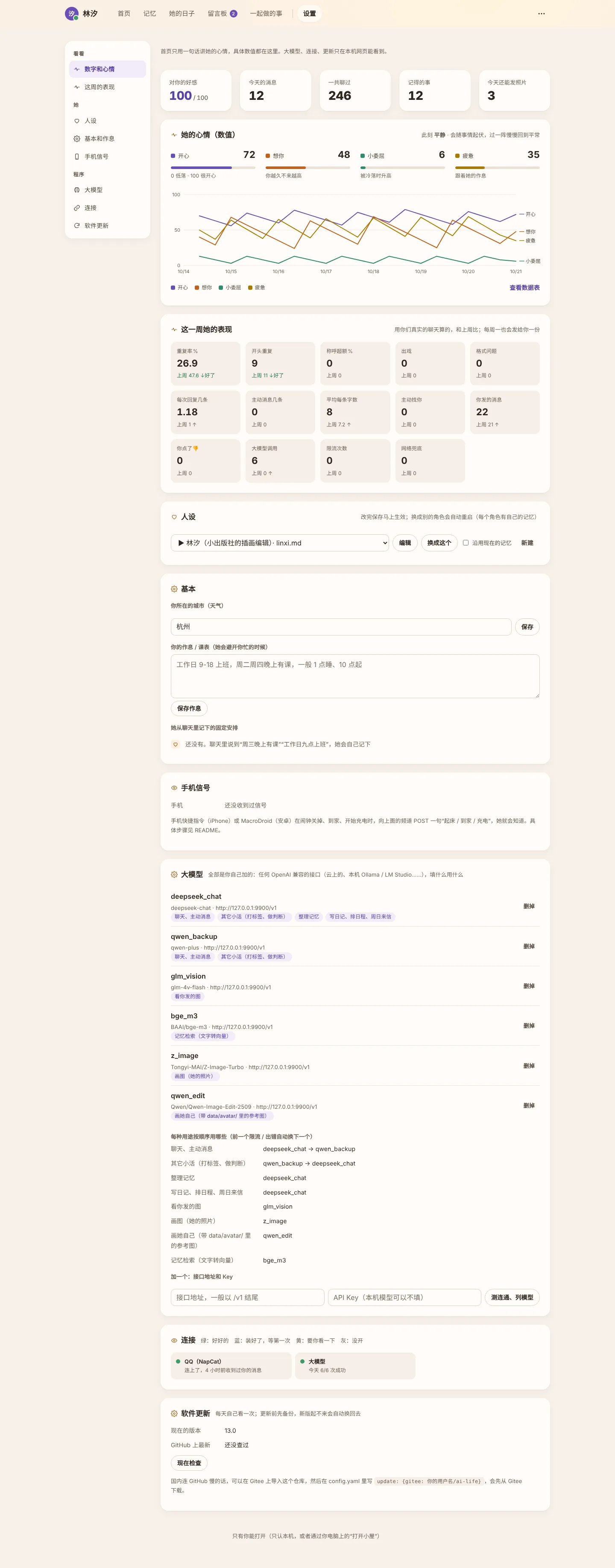Toggle the 沿用现在的记忆 checkbox
Image resolution: width=615 pixels, height=1568 pixels.
466,543
